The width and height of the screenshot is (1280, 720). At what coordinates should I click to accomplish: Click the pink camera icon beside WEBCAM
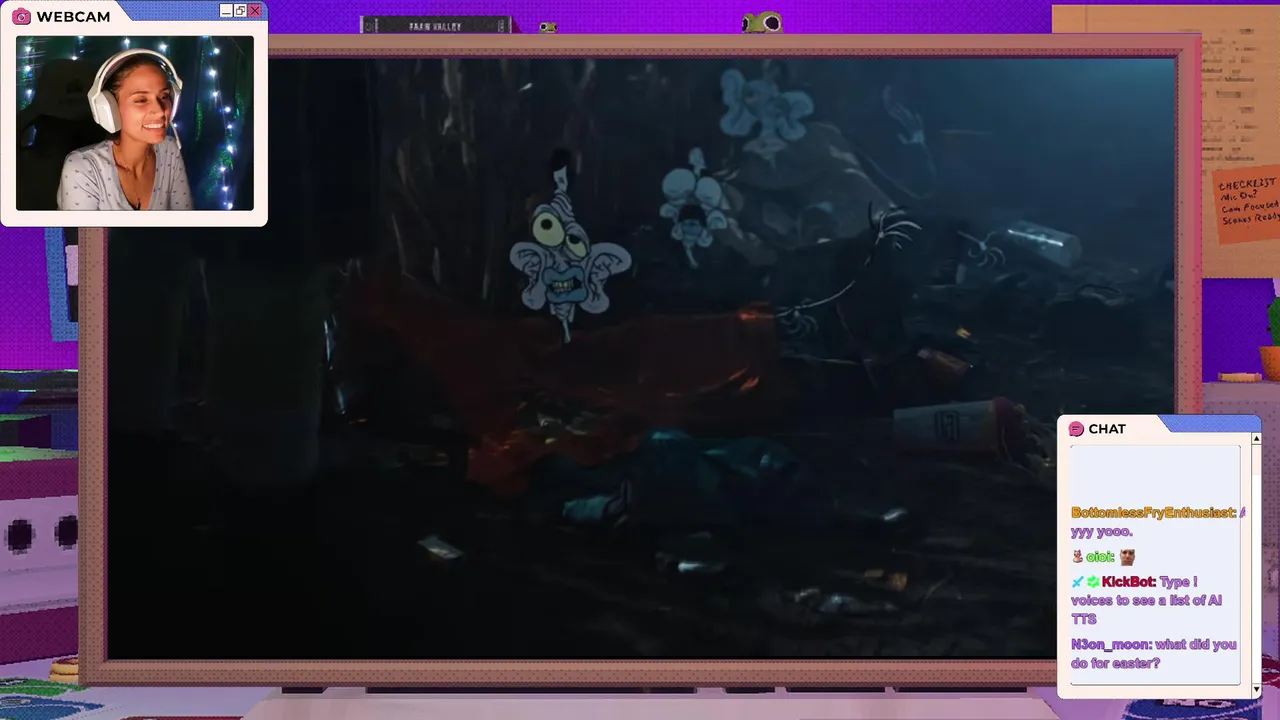(x=21, y=16)
